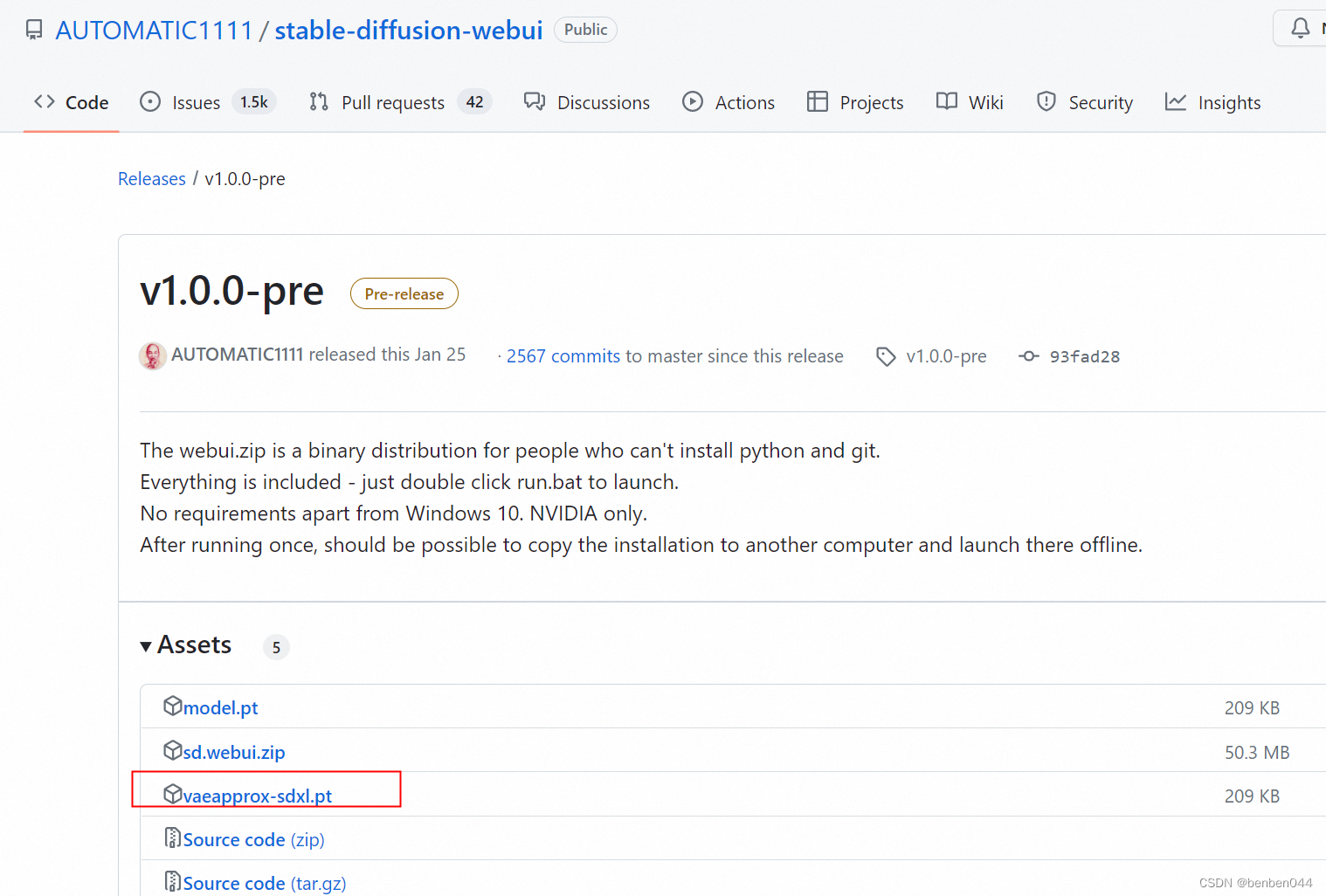The height and width of the screenshot is (896, 1326).
Task: Download vaeapprox-sdxl.pt asset
Action: click(258, 796)
